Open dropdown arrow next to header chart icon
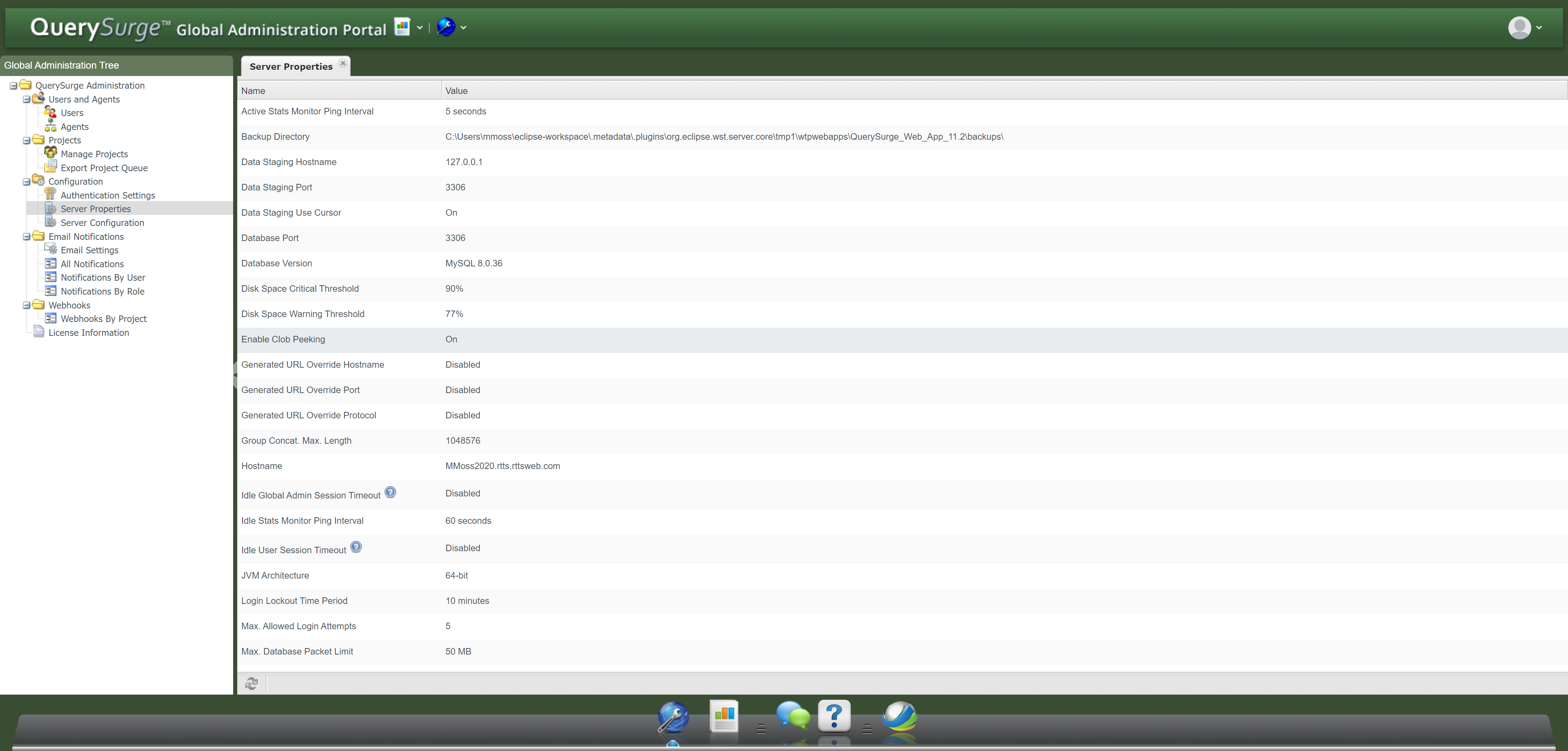 (x=419, y=27)
